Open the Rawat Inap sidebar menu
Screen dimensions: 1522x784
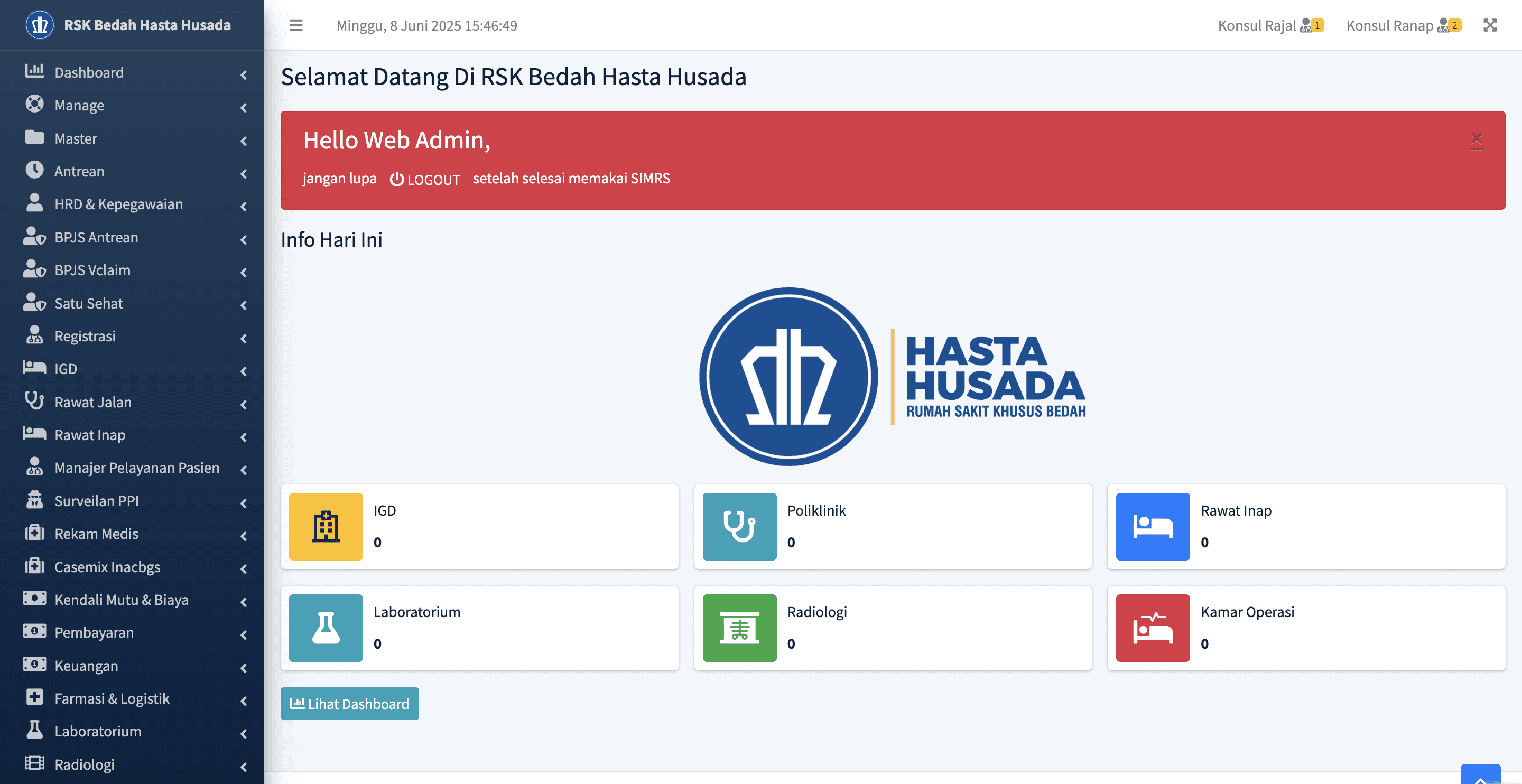pos(132,435)
